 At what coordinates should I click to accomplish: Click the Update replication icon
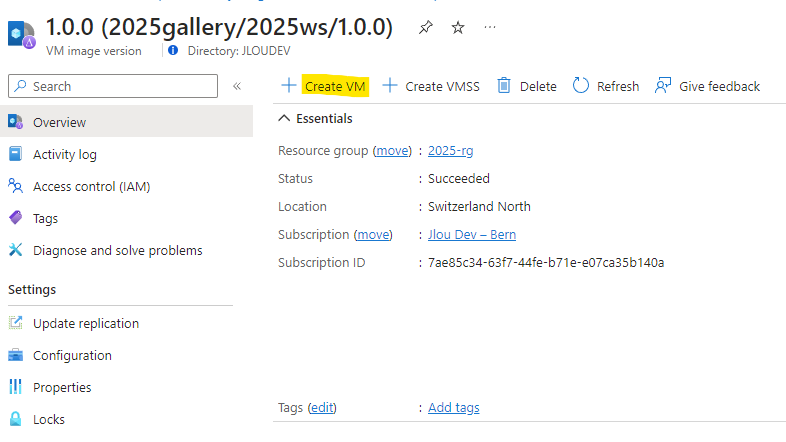point(16,323)
